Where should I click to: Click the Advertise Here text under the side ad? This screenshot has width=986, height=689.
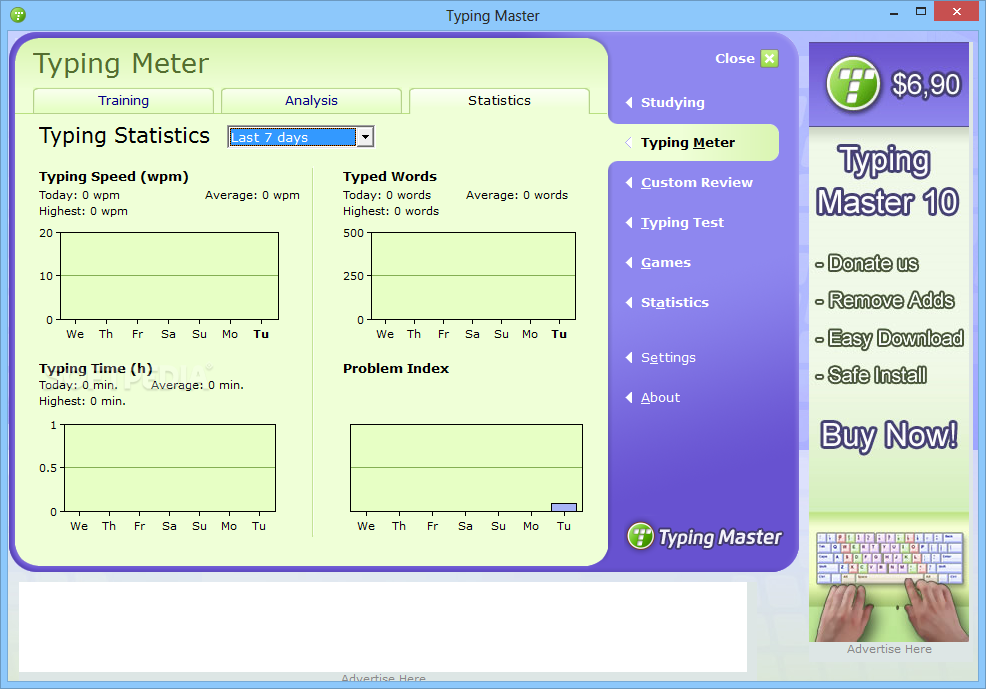point(889,649)
